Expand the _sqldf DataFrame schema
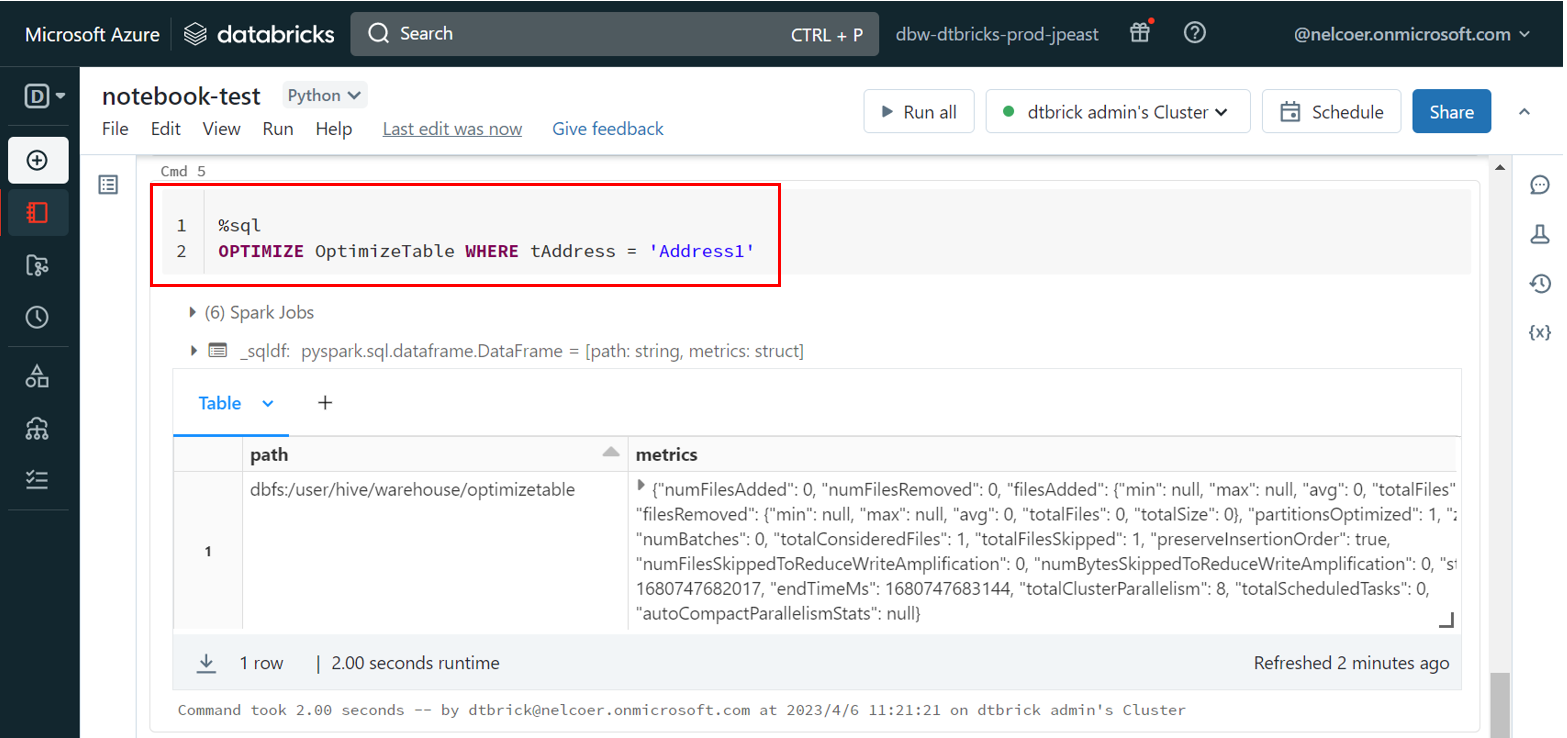This screenshot has height=738, width=1567. coord(193,351)
